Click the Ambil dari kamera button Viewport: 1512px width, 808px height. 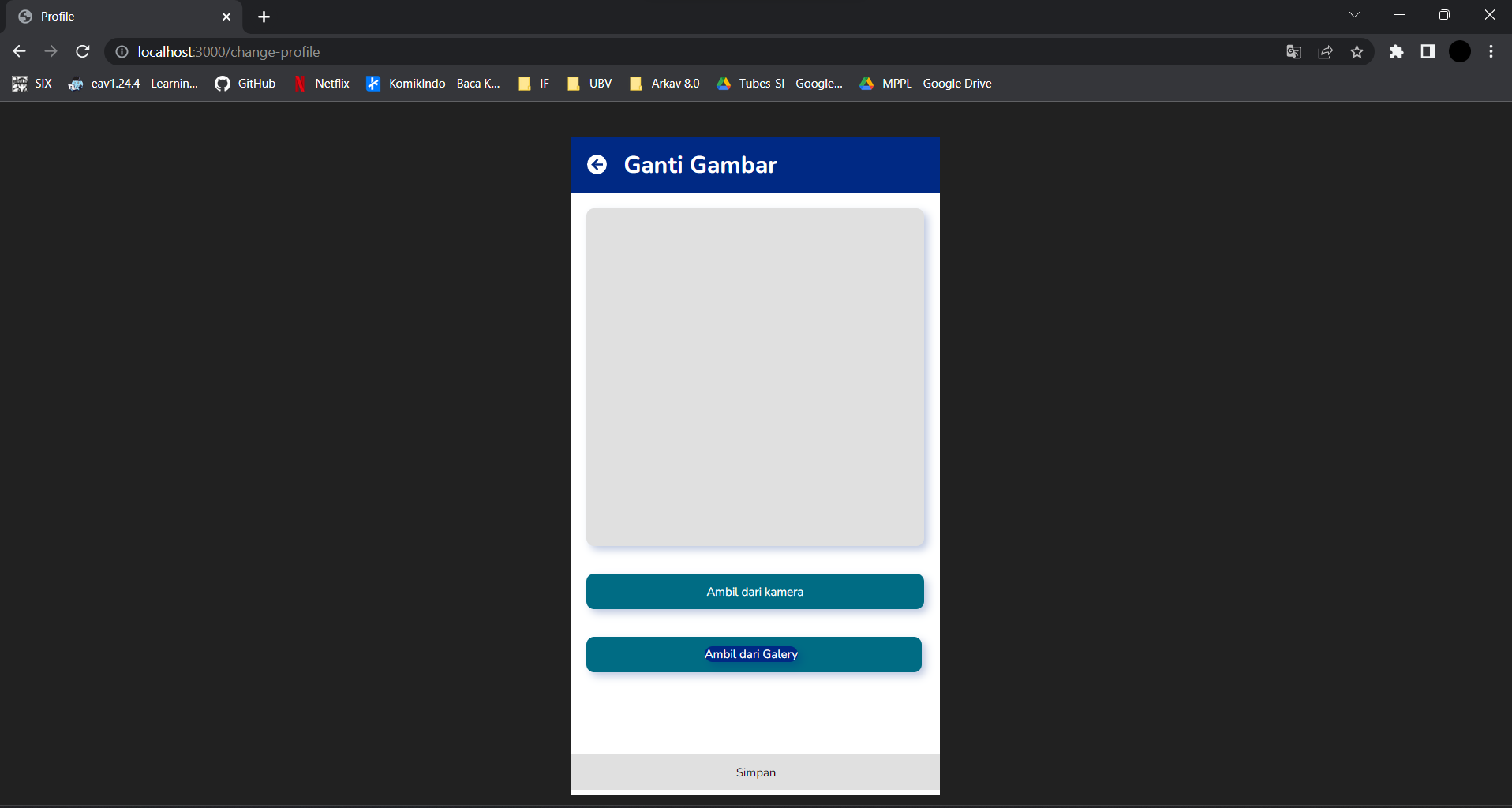754,591
